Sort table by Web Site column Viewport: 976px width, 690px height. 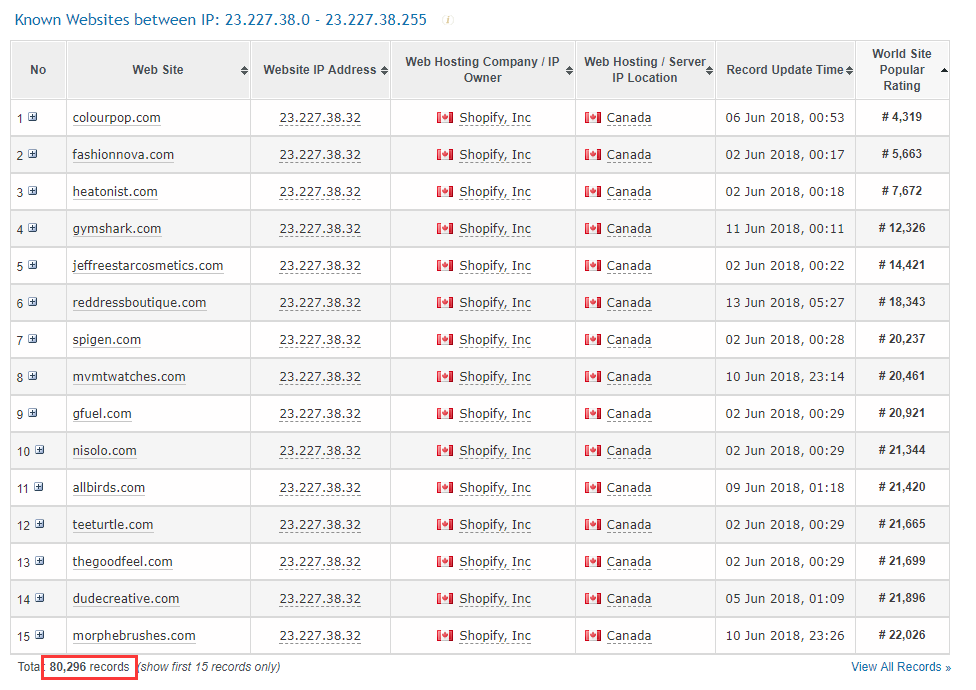pyautogui.click(x=244, y=70)
